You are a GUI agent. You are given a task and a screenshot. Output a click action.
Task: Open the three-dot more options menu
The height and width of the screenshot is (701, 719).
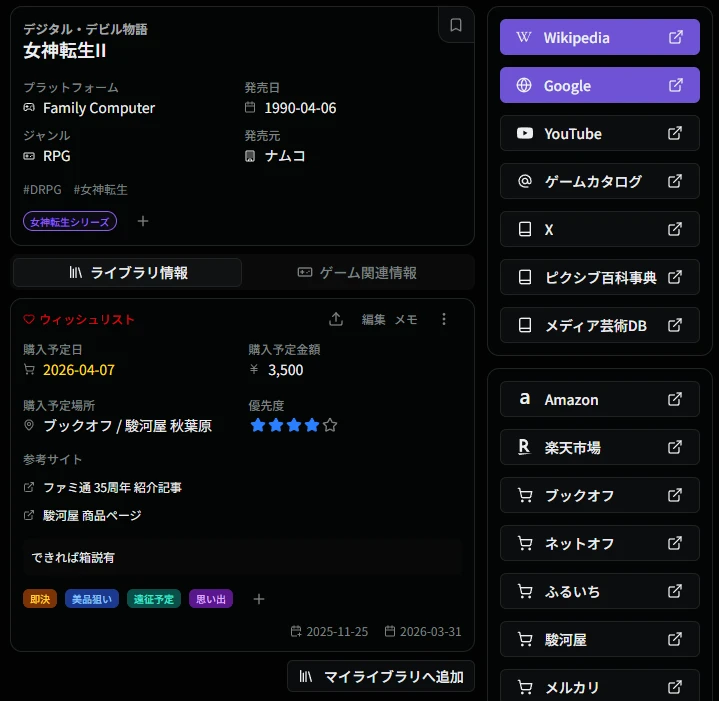[444, 319]
